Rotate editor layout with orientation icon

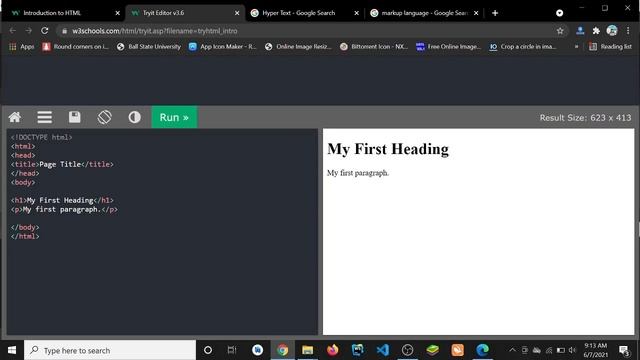104,118
